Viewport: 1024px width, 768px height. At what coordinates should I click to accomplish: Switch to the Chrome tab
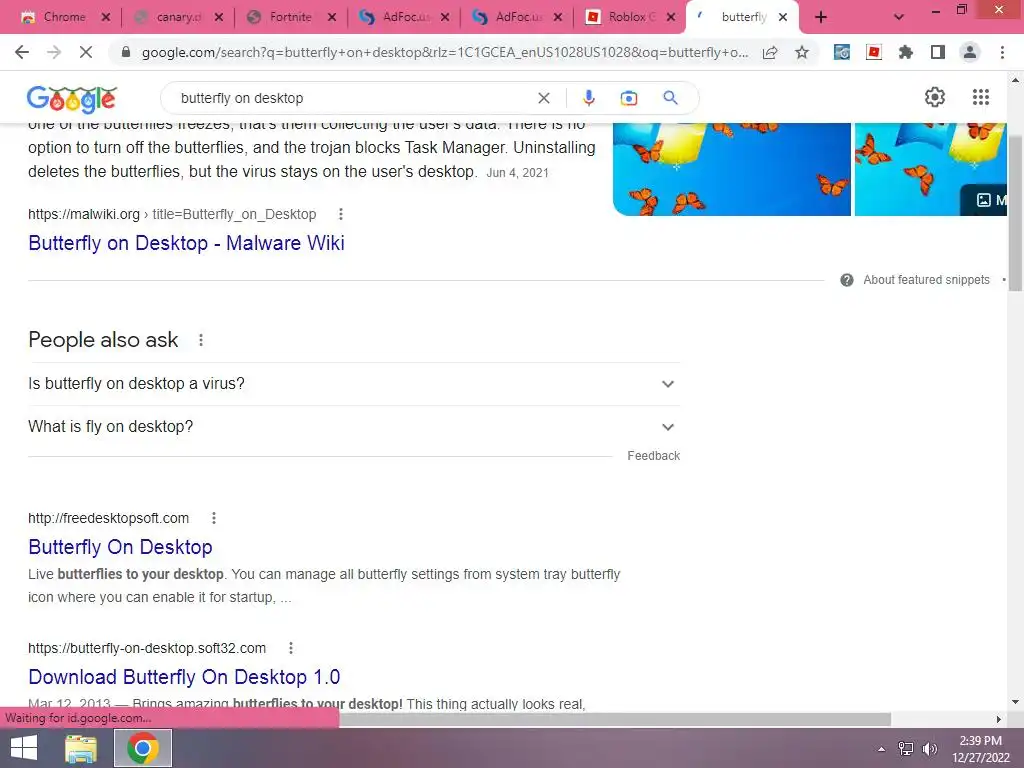click(x=64, y=17)
